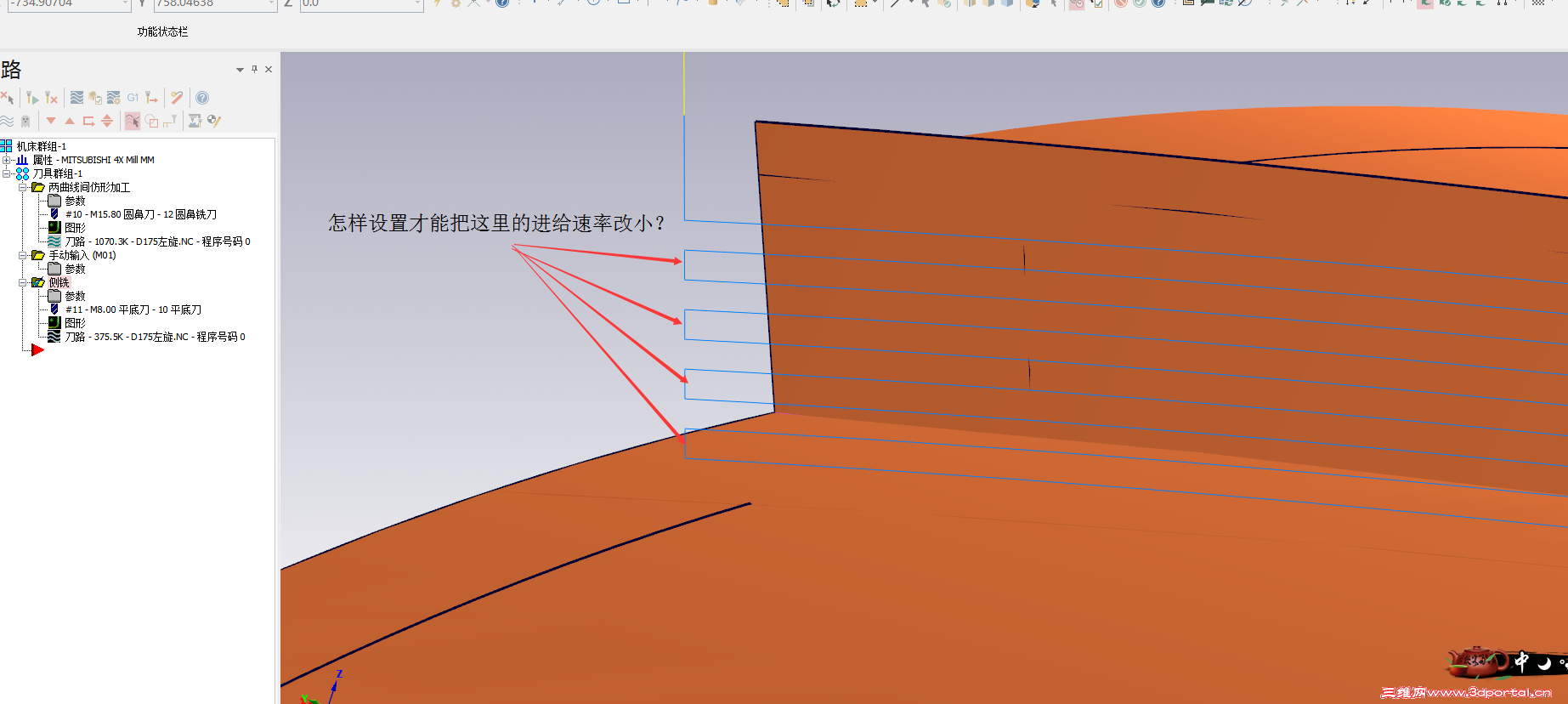Screen dimensions: 1568x704
Task: Collapse the 侧铣 operation
Action: [x=23, y=282]
